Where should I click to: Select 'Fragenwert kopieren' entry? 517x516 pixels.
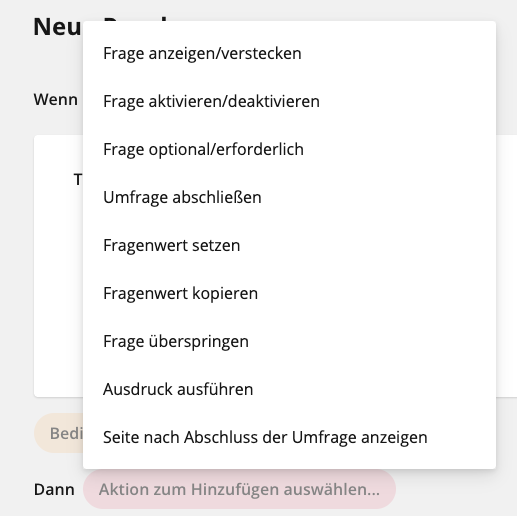coord(289,293)
